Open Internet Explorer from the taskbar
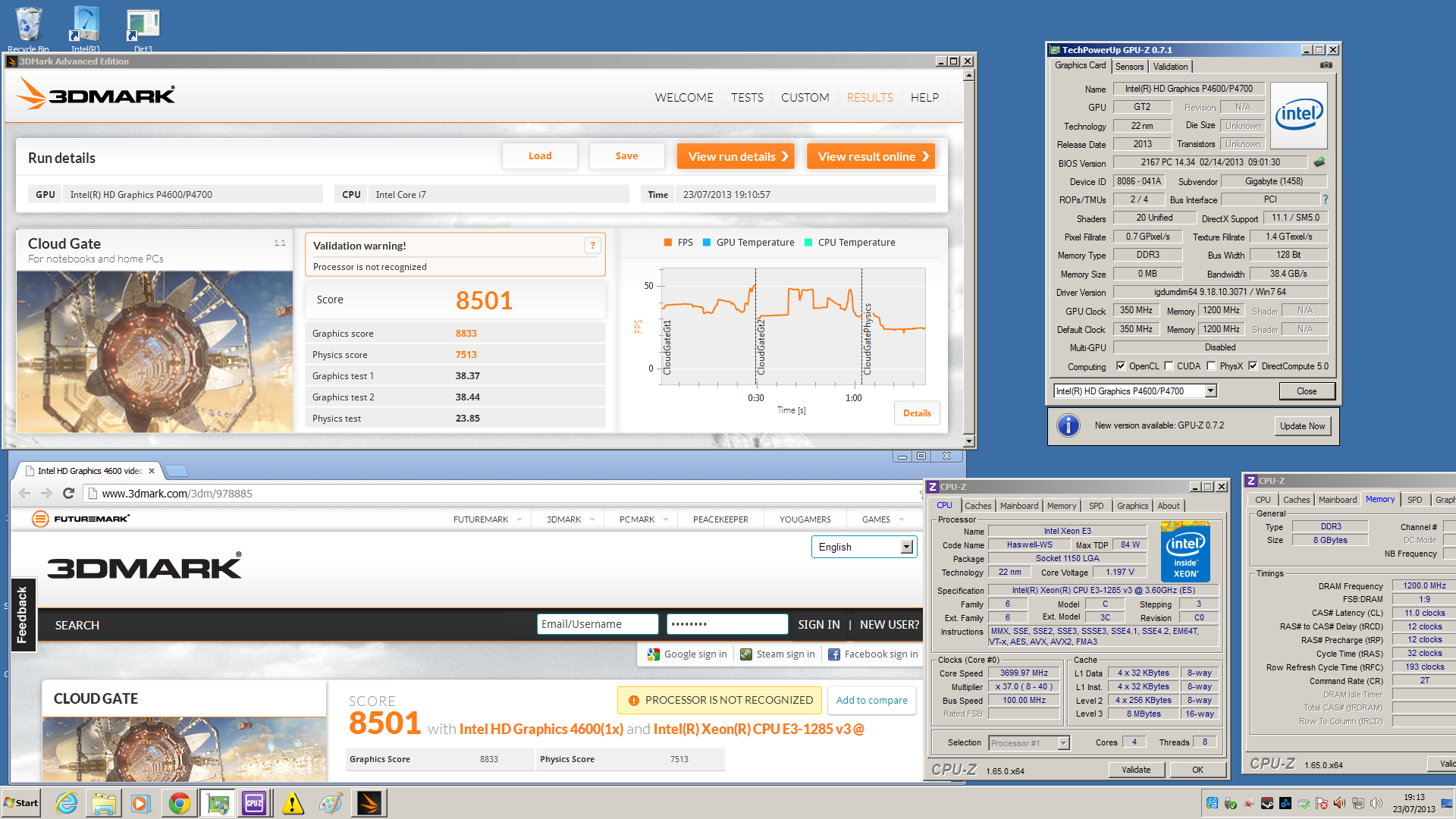The width and height of the screenshot is (1456, 819). [x=67, y=803]
